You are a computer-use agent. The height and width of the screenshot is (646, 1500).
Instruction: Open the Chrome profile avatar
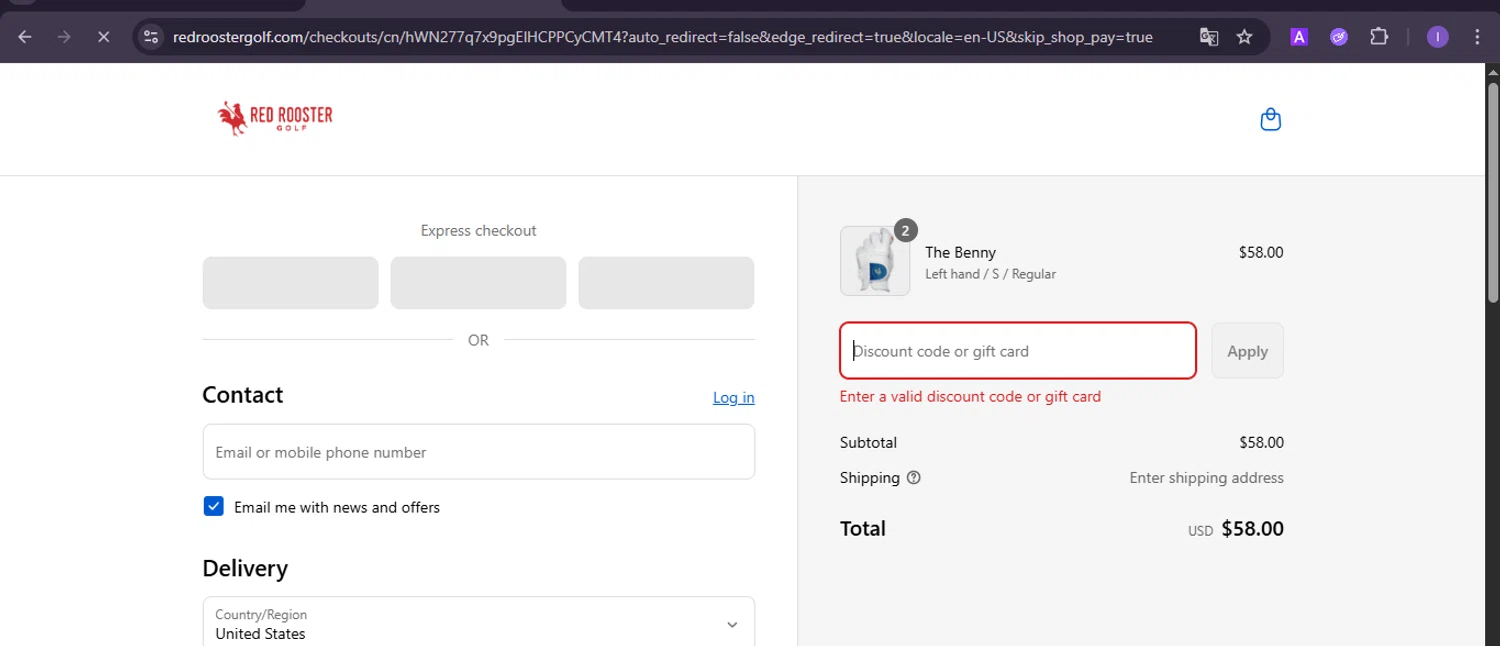coord(1438,37)
